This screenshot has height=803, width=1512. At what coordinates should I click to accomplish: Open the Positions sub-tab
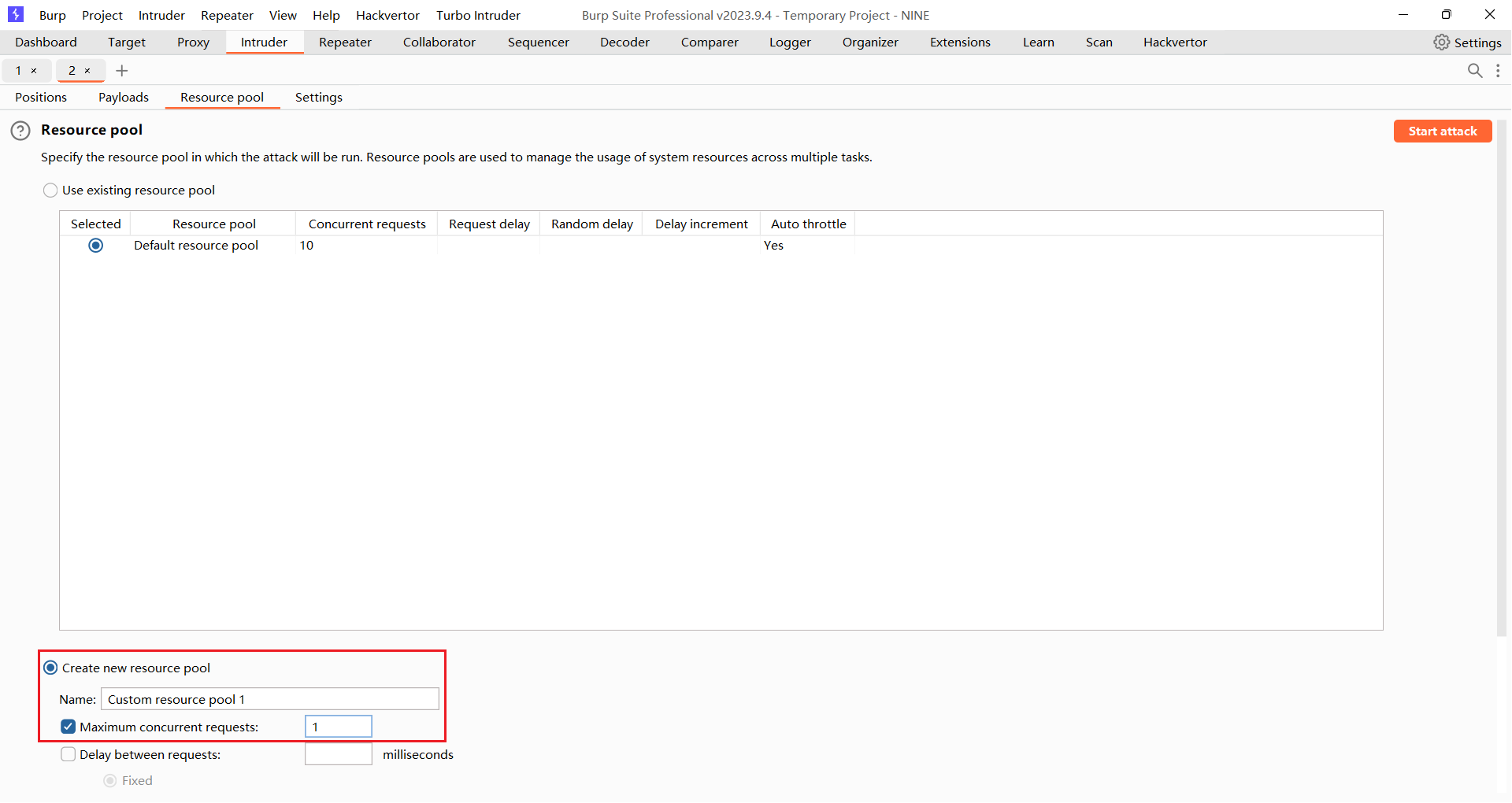pos(41,98)
